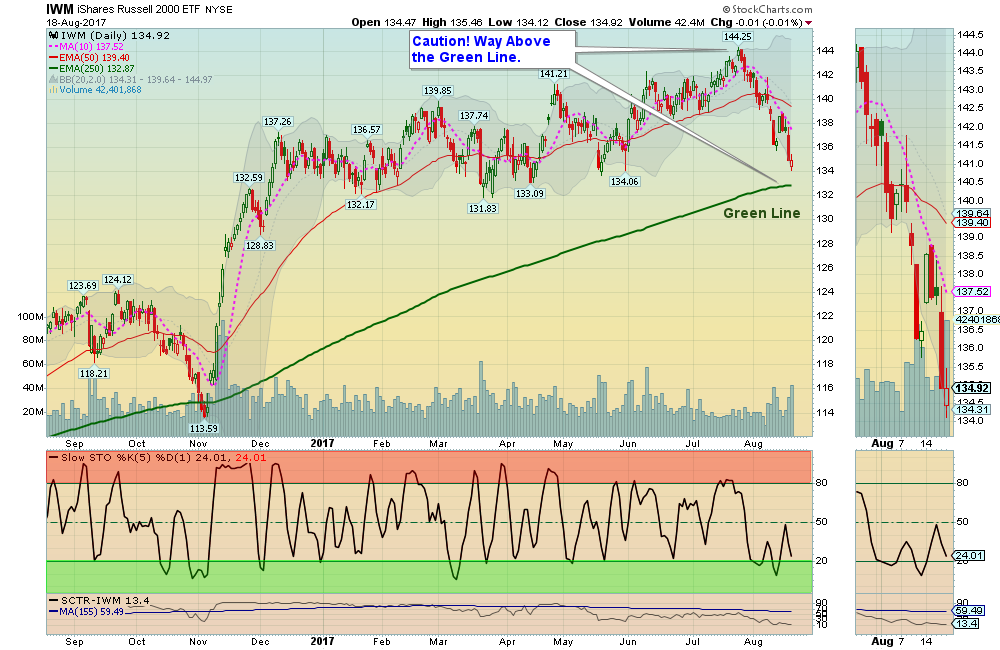Click the magenta 137.52 tag in zoom panel
Image resolution: width=1000 pixels, height=650 pixels.
tap(971, 291)
